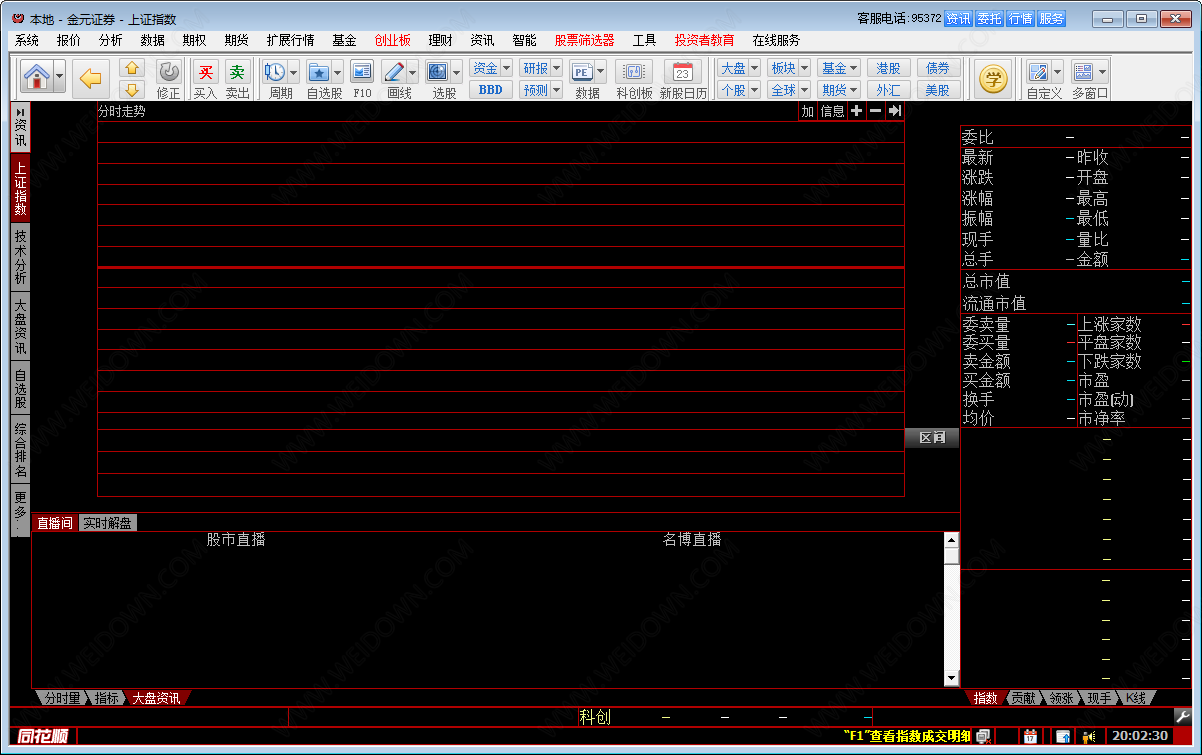Click the page up arrow icon
Image resolution: width=1202 pixels, height=755 pixels.
pyautogui.click(x=132, y=68)
